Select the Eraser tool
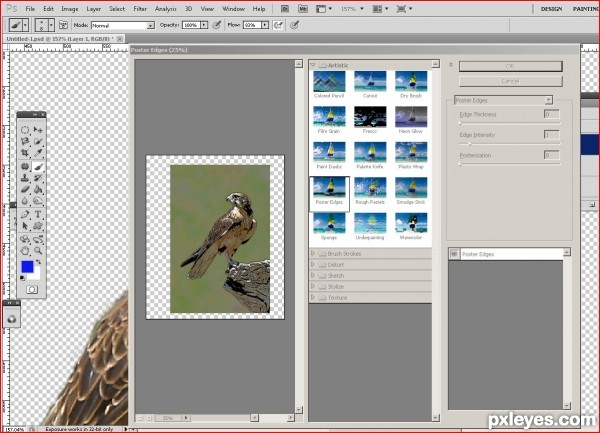 point(25,189)
